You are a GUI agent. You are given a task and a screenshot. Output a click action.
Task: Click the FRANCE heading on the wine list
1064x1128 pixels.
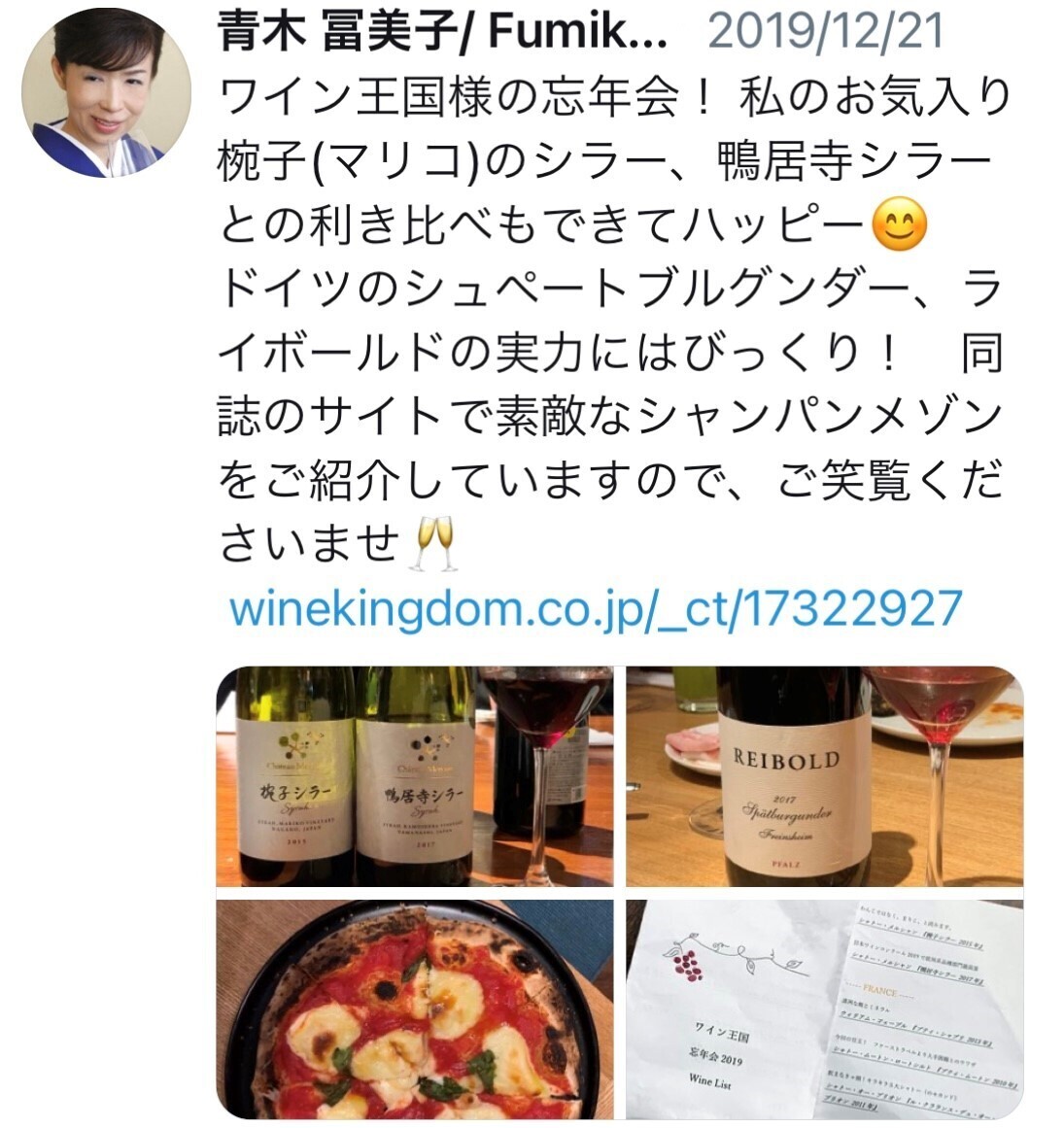(x=879, y=991)
